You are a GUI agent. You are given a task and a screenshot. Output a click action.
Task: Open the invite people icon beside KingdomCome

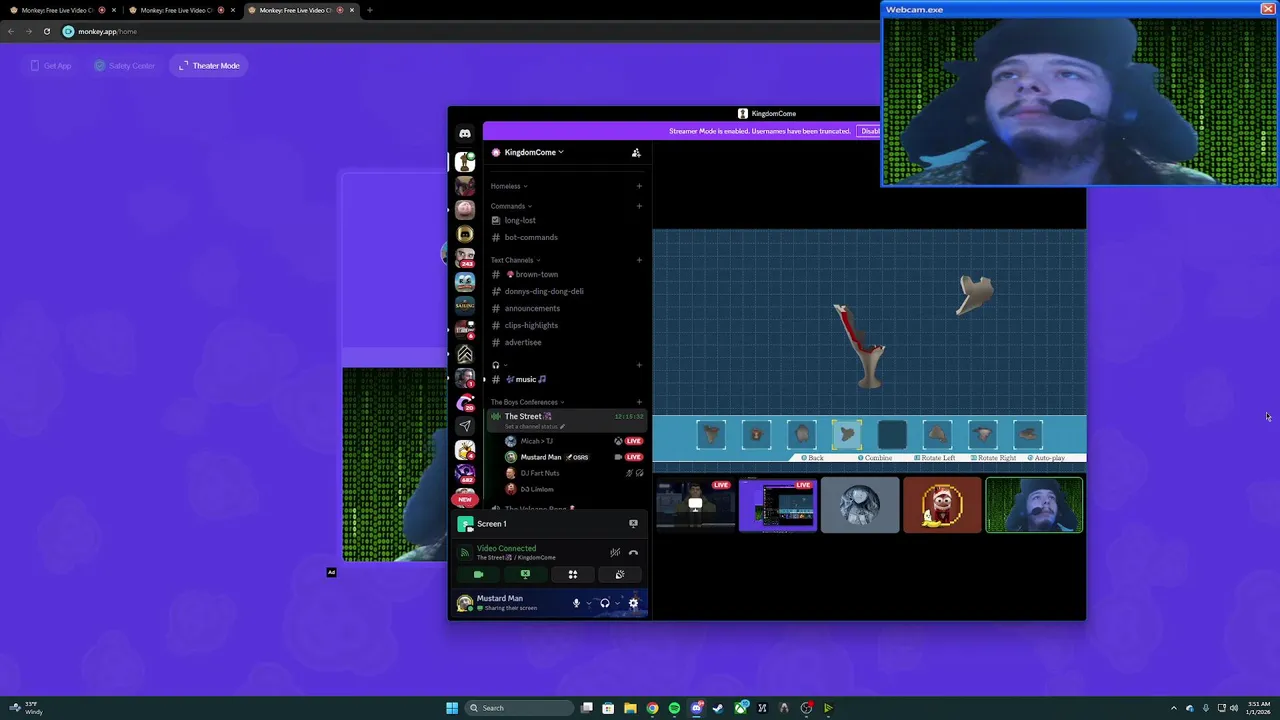click(636, 152)
